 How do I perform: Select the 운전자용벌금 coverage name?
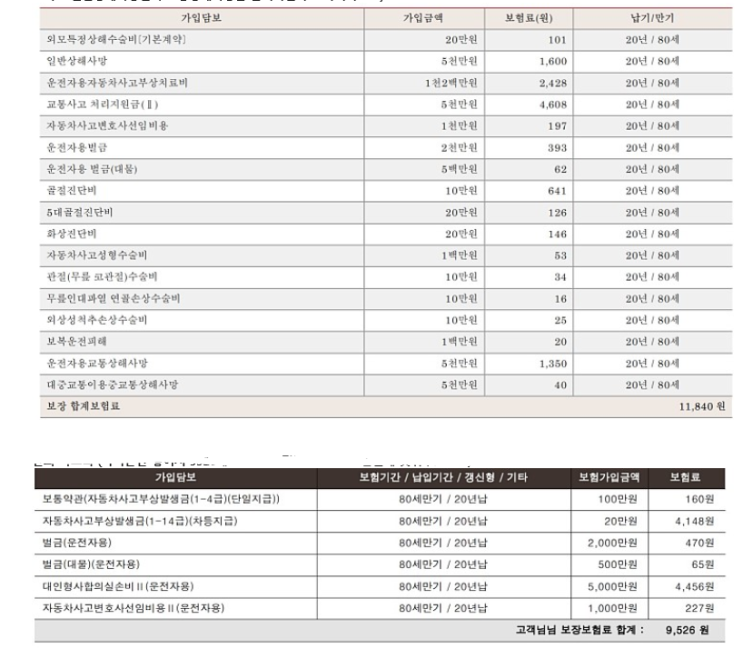[77, 148]
